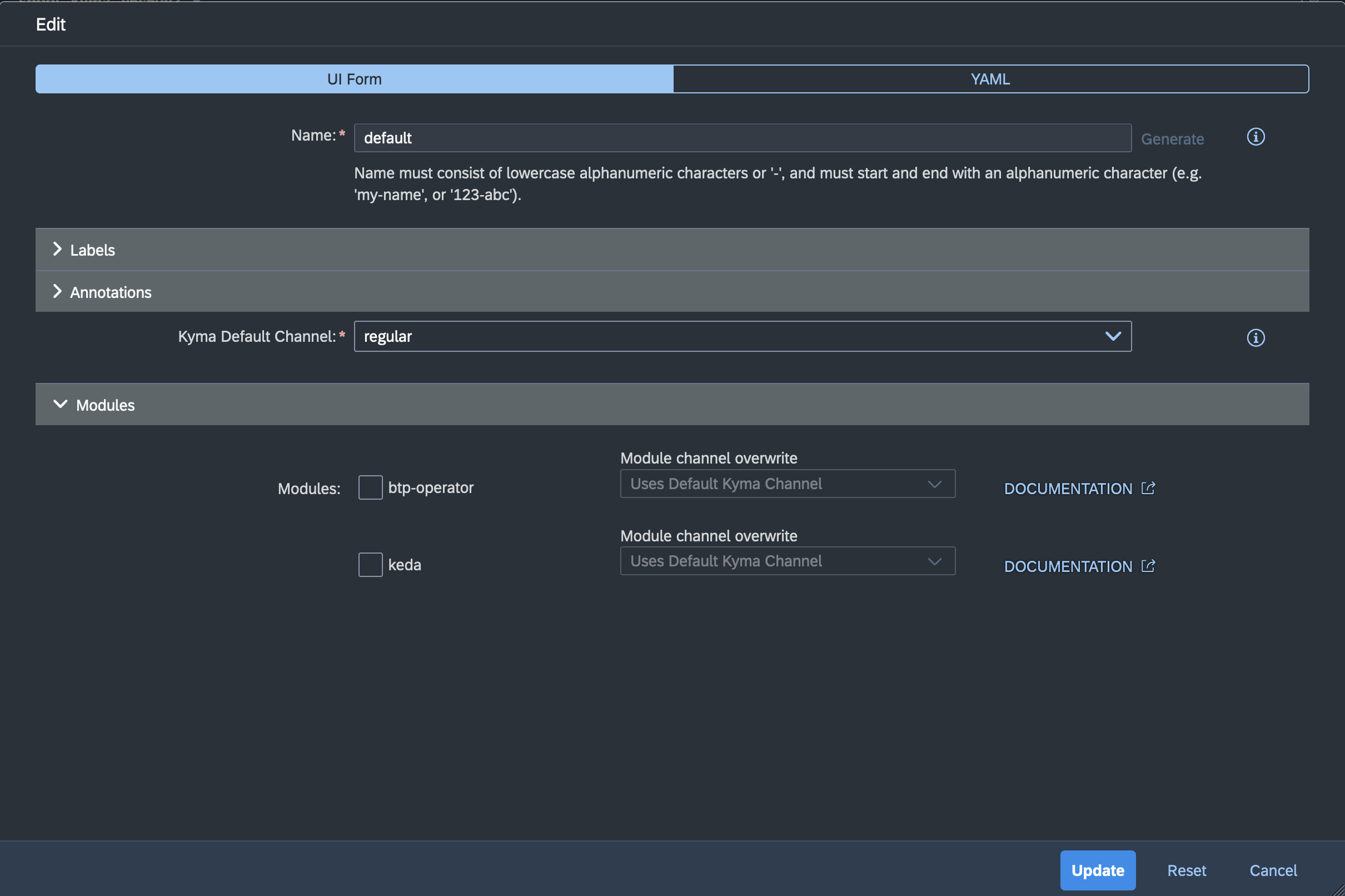Open keda module channel overwrite dropdown

pos(787,561)
